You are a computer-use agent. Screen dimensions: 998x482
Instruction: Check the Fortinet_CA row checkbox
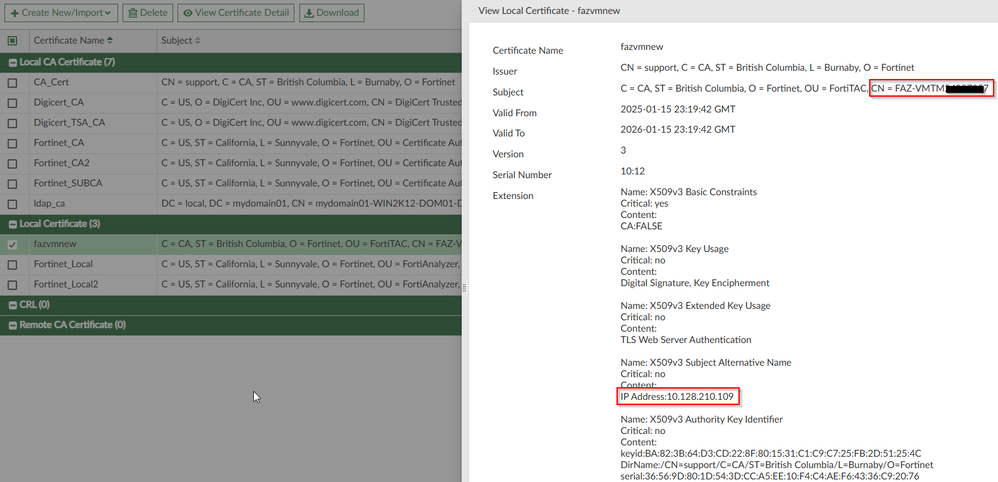pyautogui.click(x=12, y=143)
